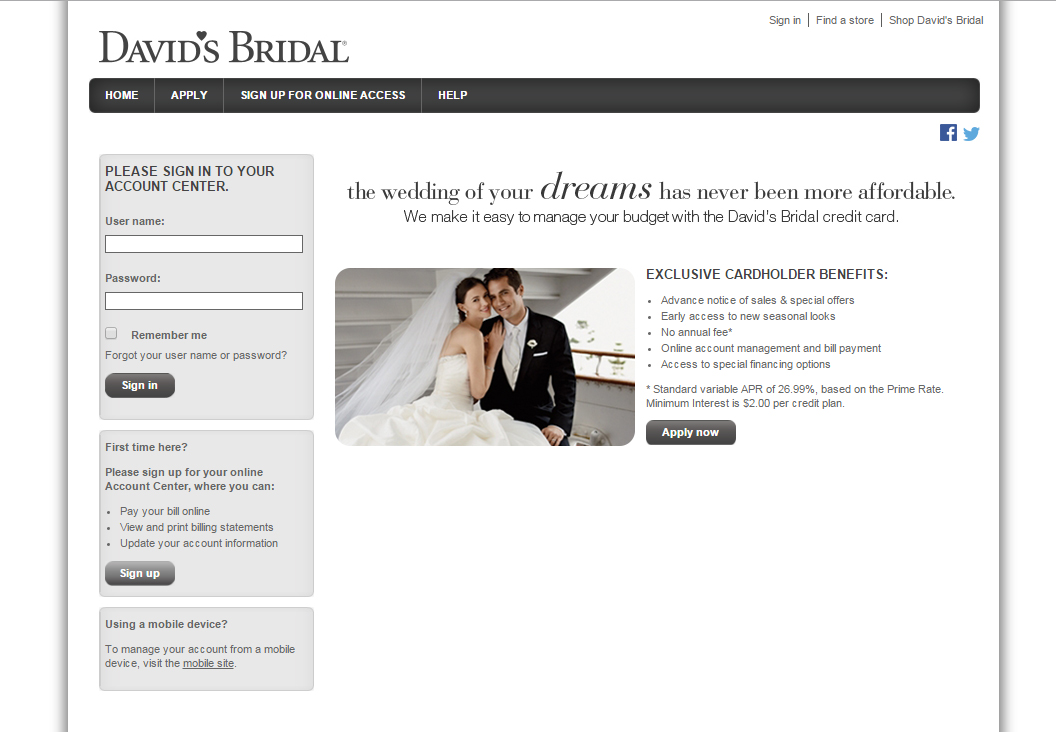Click 'Access to special financing options' text
The width and height of the screenshot is (1056, 732).
point(746,364)
